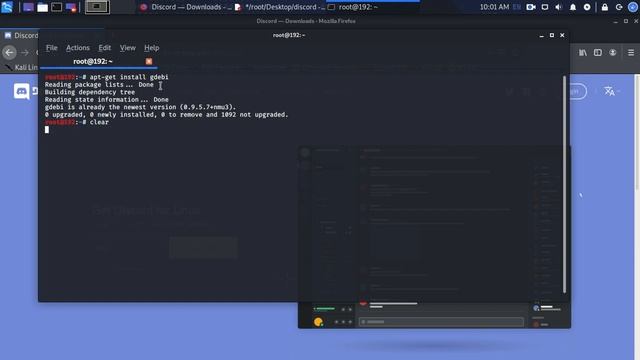Open the terminal Help menu
The width and height of the screenshot is (640, 360).
click(x=151, y=48)
